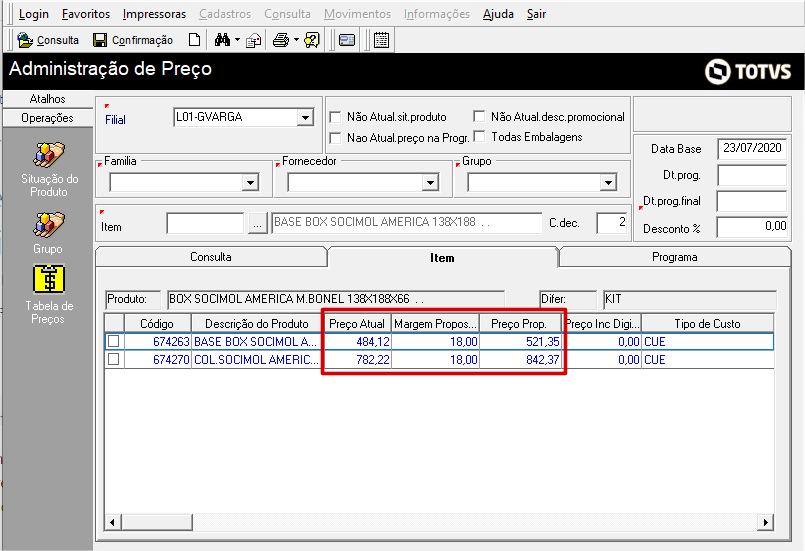Switch to the Consulta tab
Screen dimensions: 805x551
tap(211, 257)
